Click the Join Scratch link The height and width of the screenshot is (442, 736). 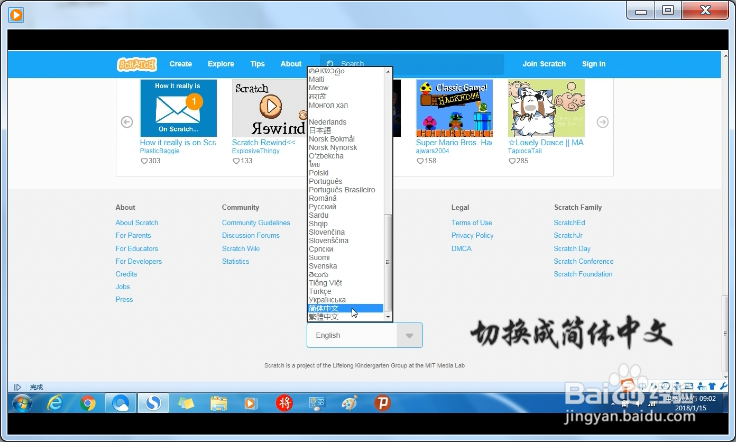tap(544, 64)
